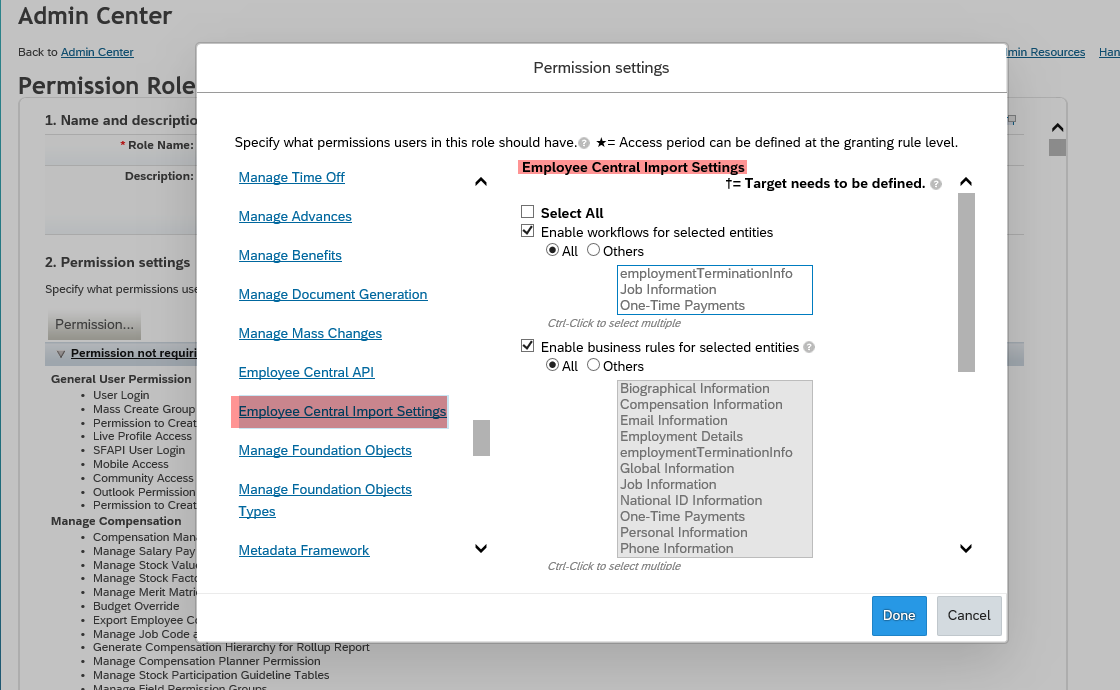Select 'Others' radio under Enable business rules
This screenshot has width=1120, height=690.
593,365
